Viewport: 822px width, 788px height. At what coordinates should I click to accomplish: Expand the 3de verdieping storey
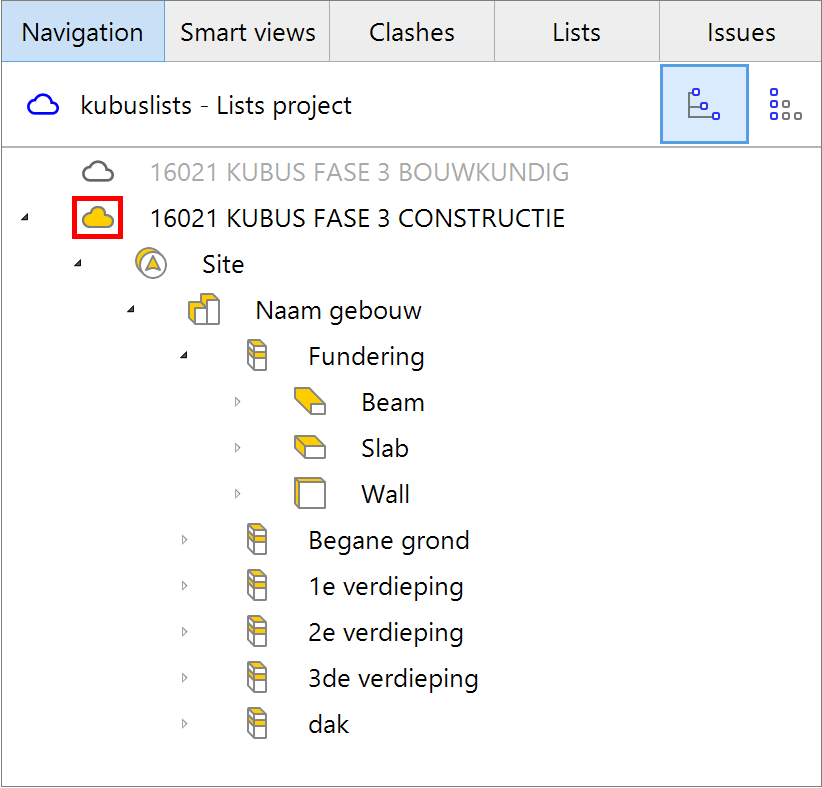click(185, 678)
